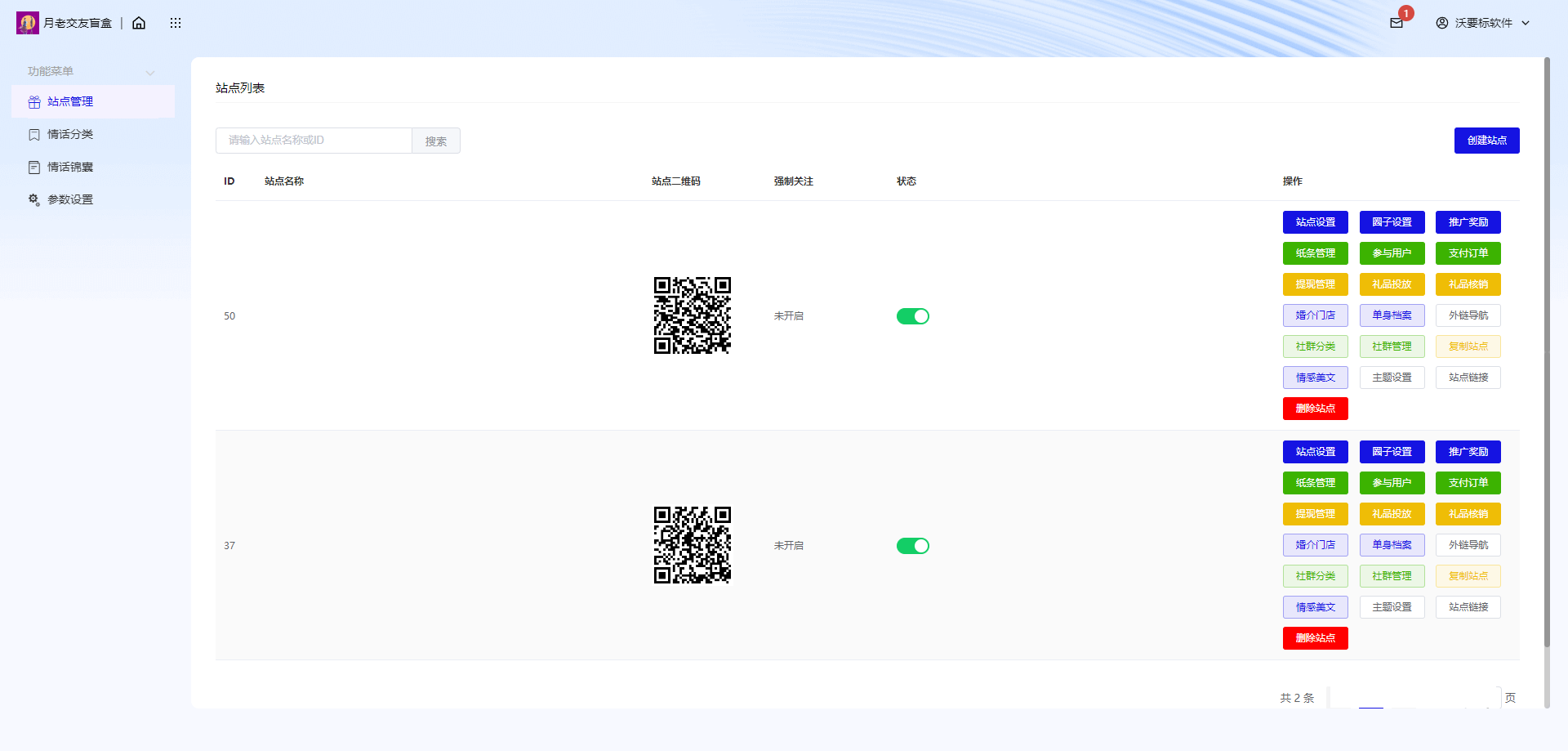Open 婚介门店 for site 37
Screen dimensions: 1568x751
pos(1316,545)
